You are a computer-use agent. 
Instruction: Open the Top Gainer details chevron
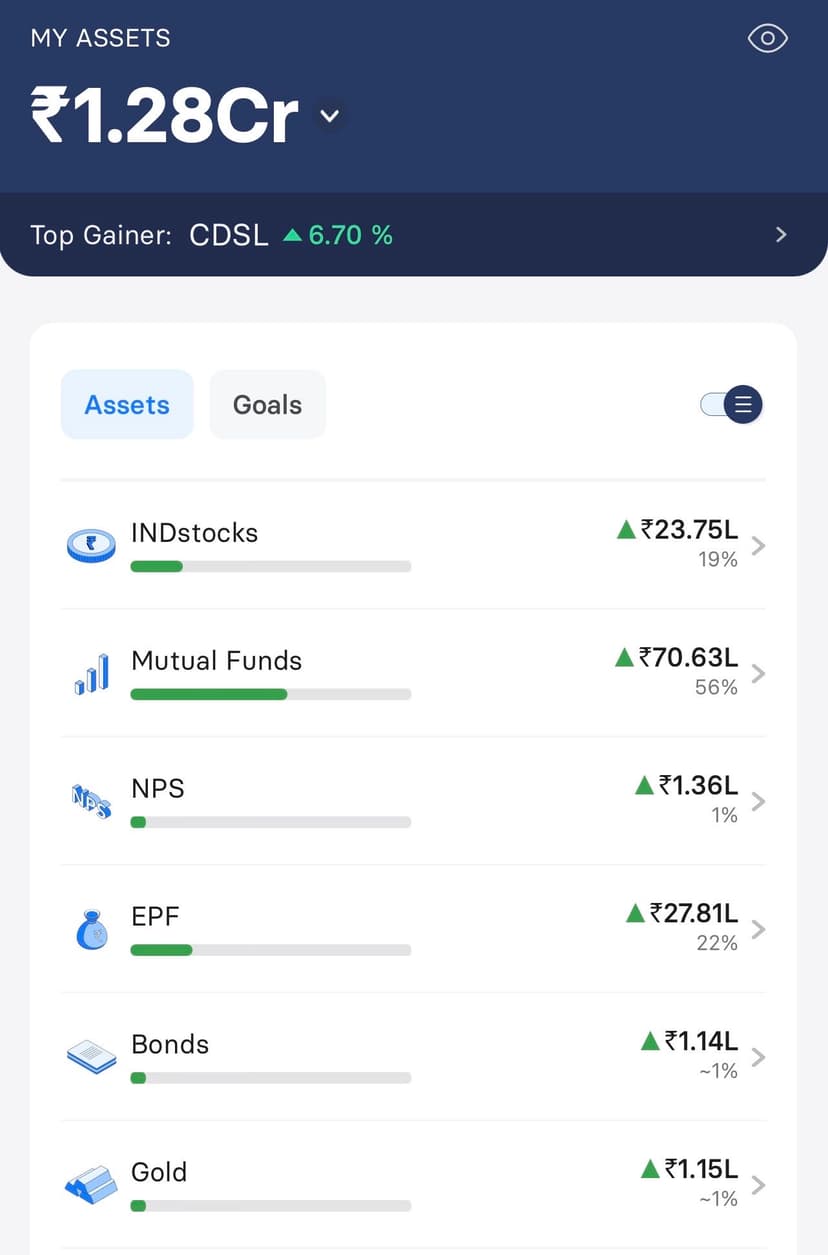coord(781,235)
